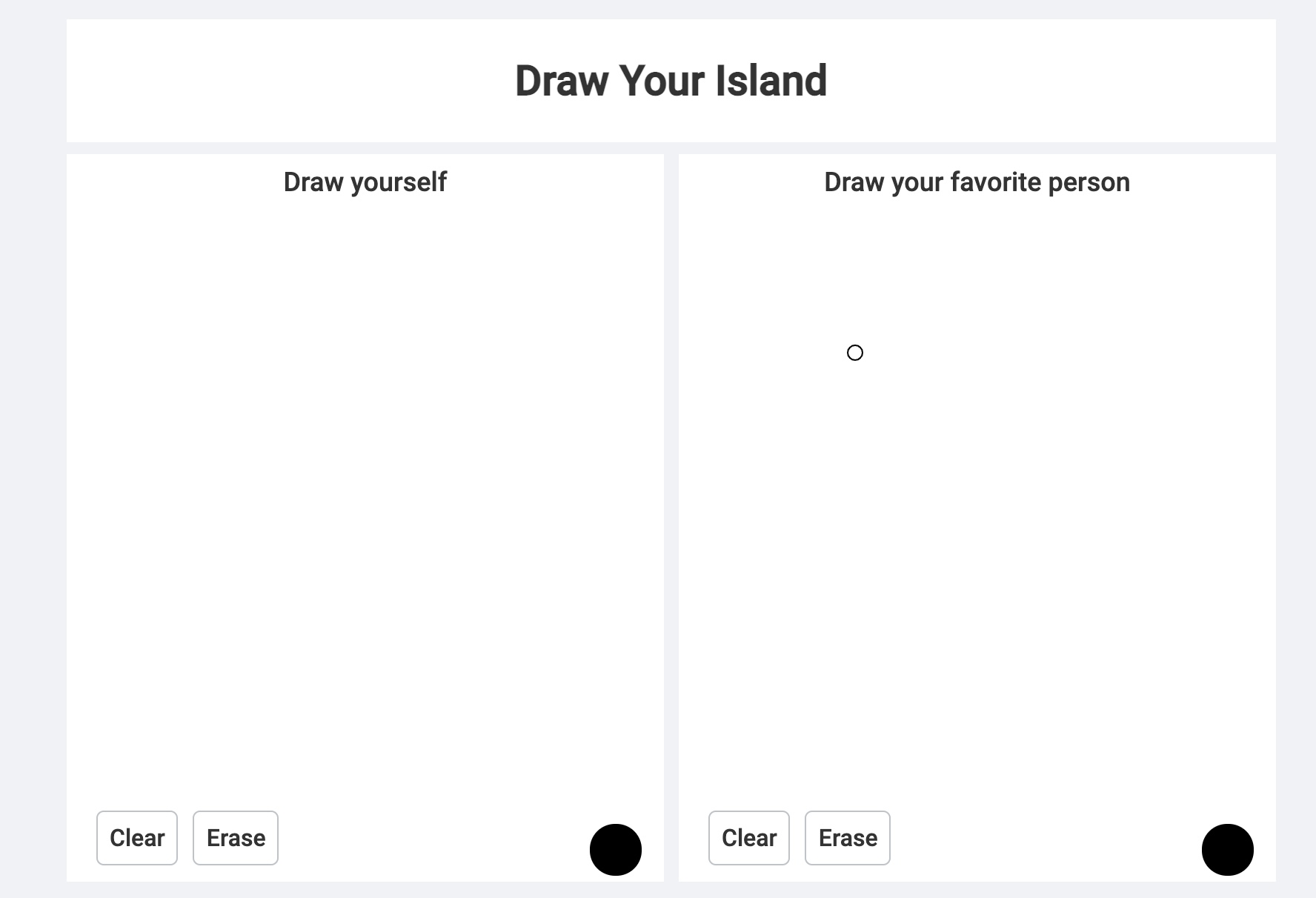The width and height of the screenshot is (1316, 898).
Task: Open black color picker for Draw yourself
Action: [x=616, y=850]
